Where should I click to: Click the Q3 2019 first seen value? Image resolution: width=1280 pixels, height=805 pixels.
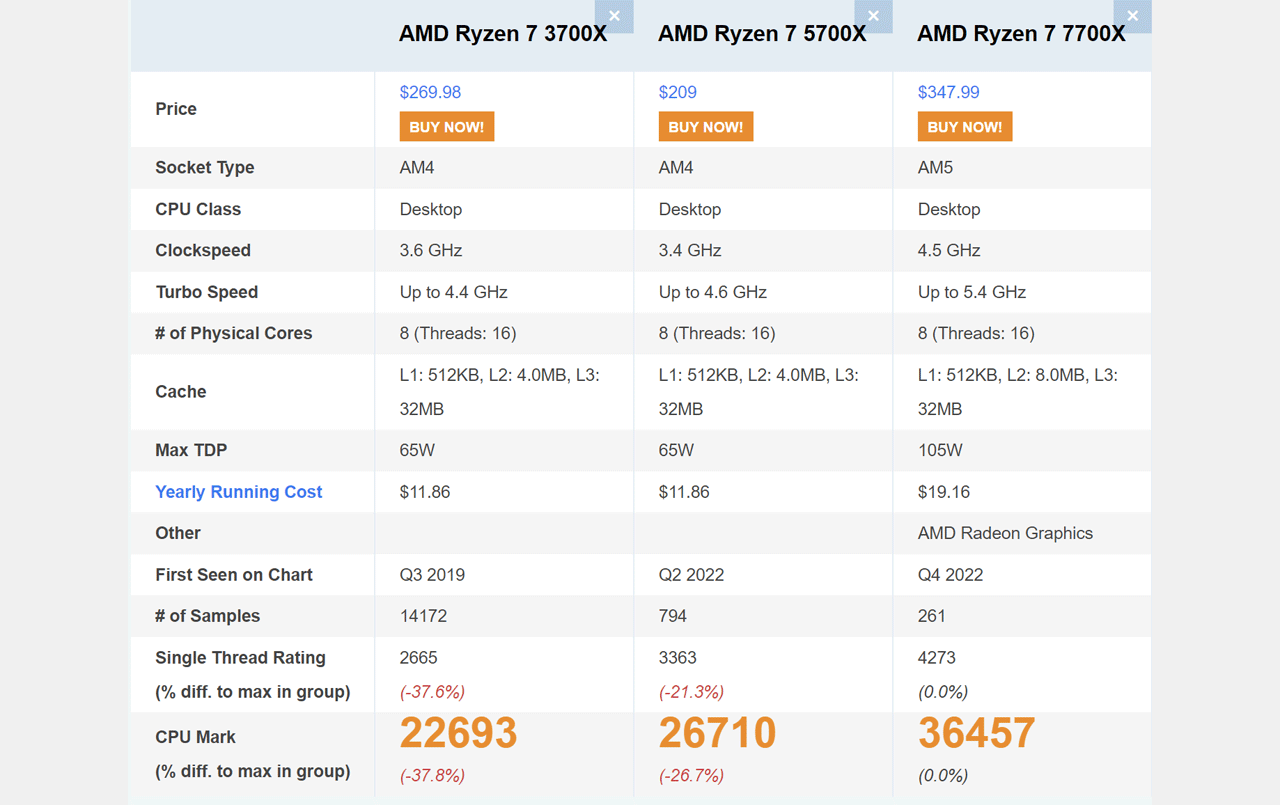click(432, 575)
